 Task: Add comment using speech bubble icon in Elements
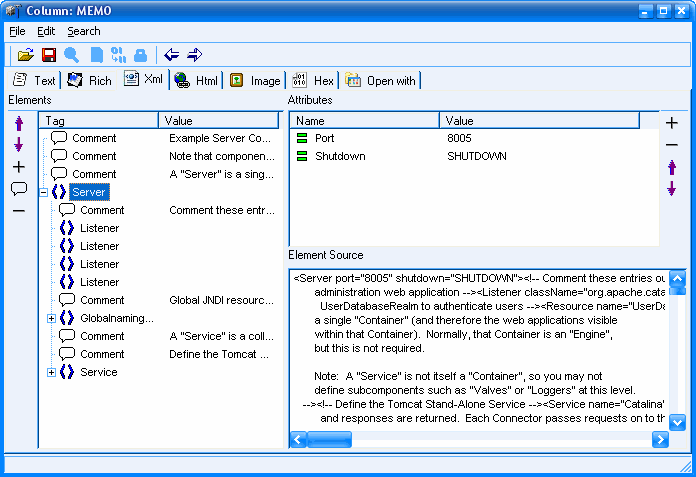(x=18, y=189)
